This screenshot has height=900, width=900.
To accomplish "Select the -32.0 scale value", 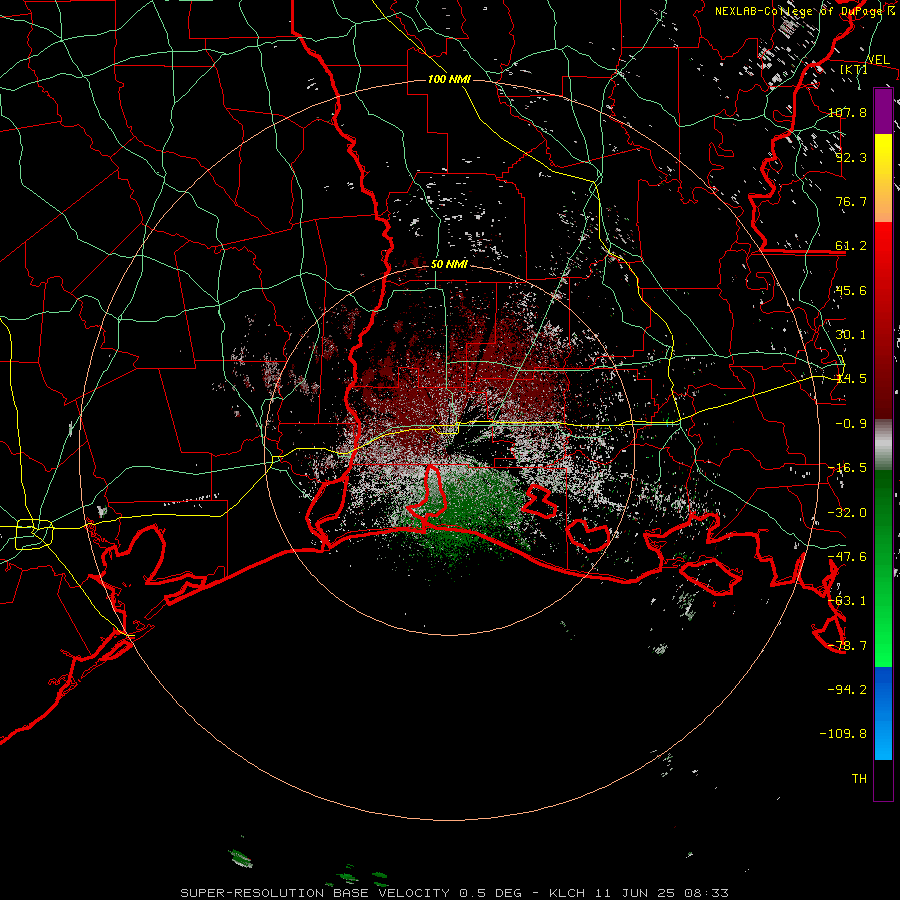I will [848, 513].
